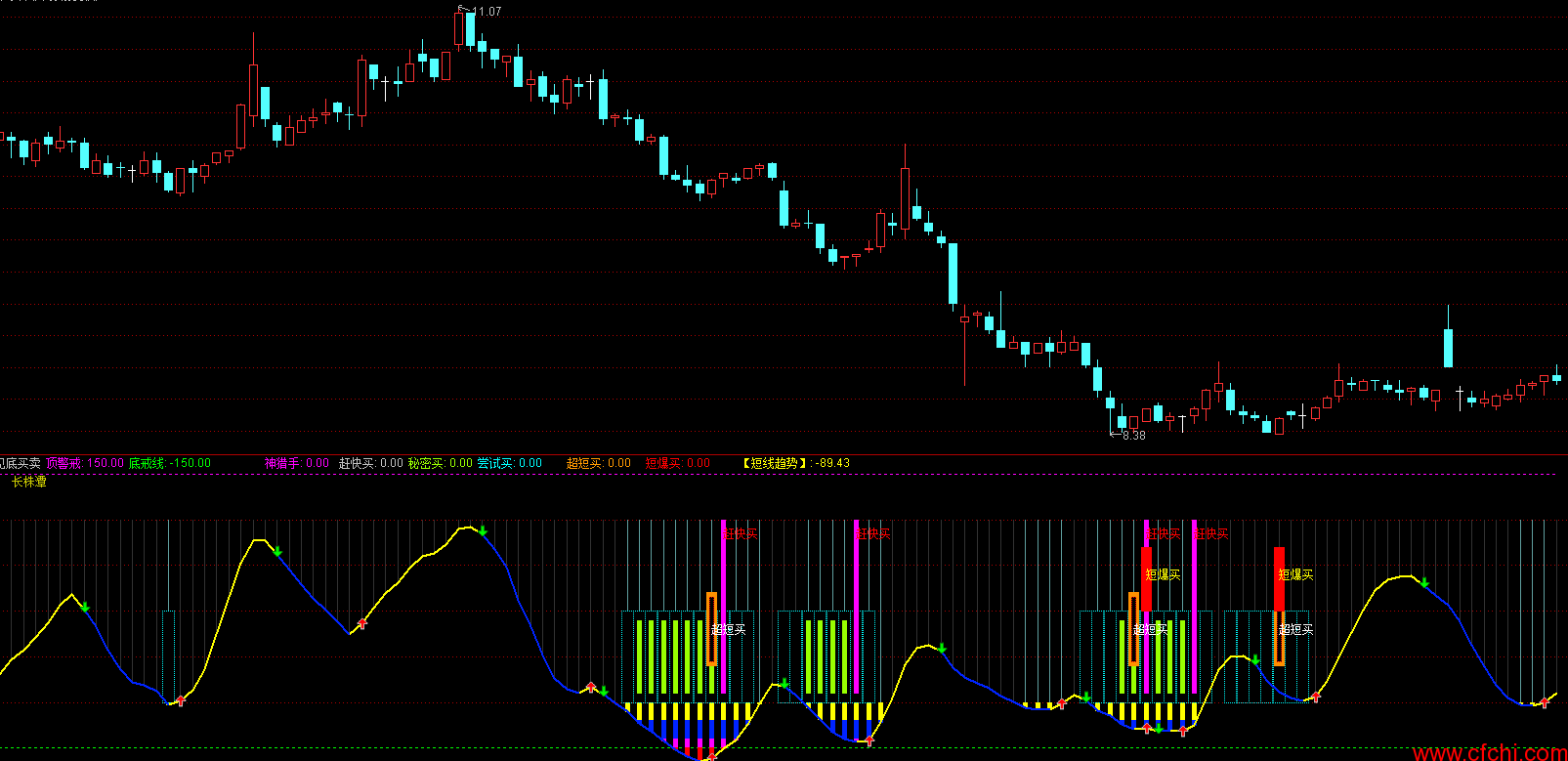1568x761 pixels.
Task: Select the cyan 尝试买 indicator label
Action: (x=509, y=463)
